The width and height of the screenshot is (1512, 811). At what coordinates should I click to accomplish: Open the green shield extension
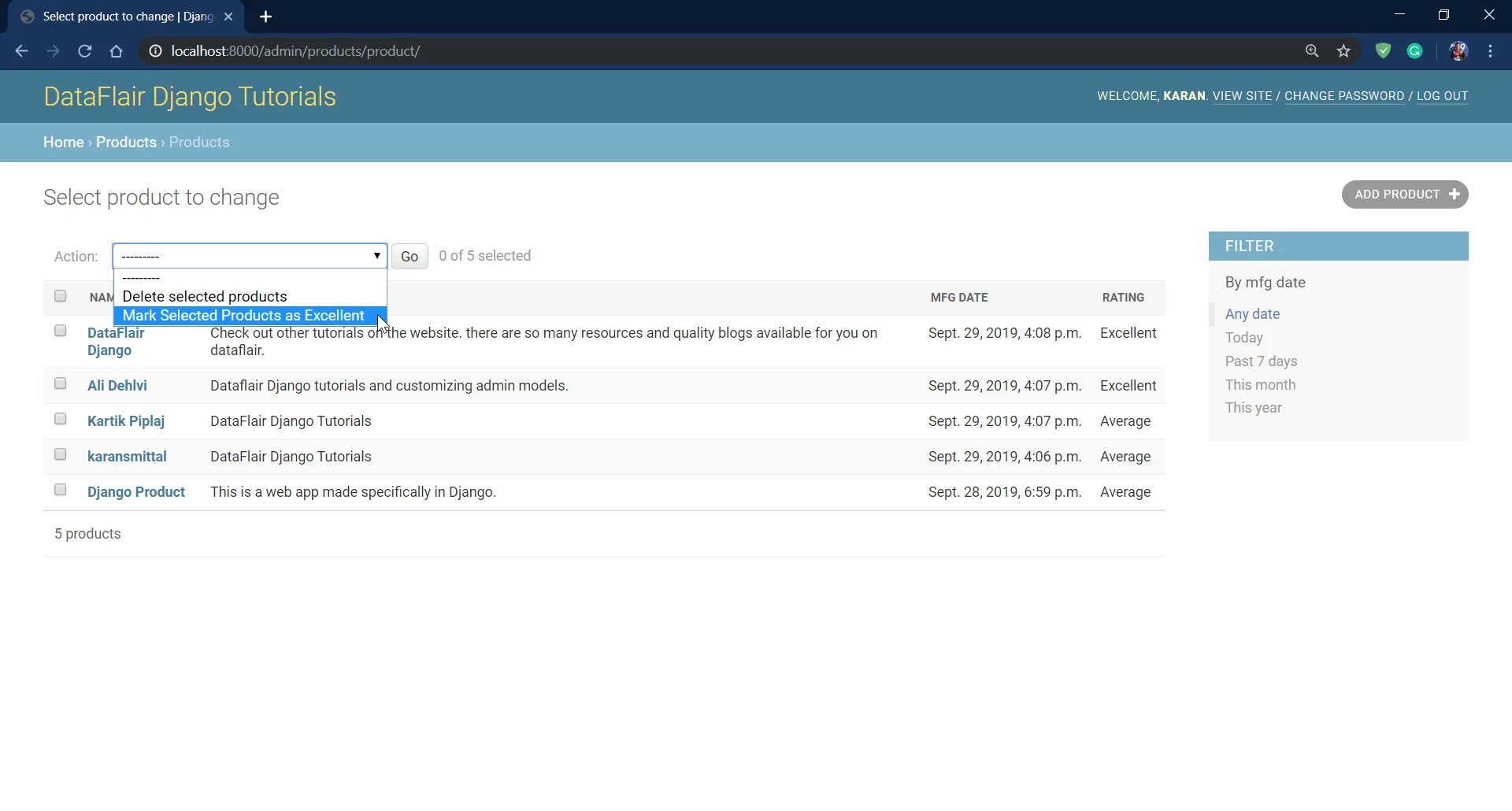click(x=1383, y=51)
